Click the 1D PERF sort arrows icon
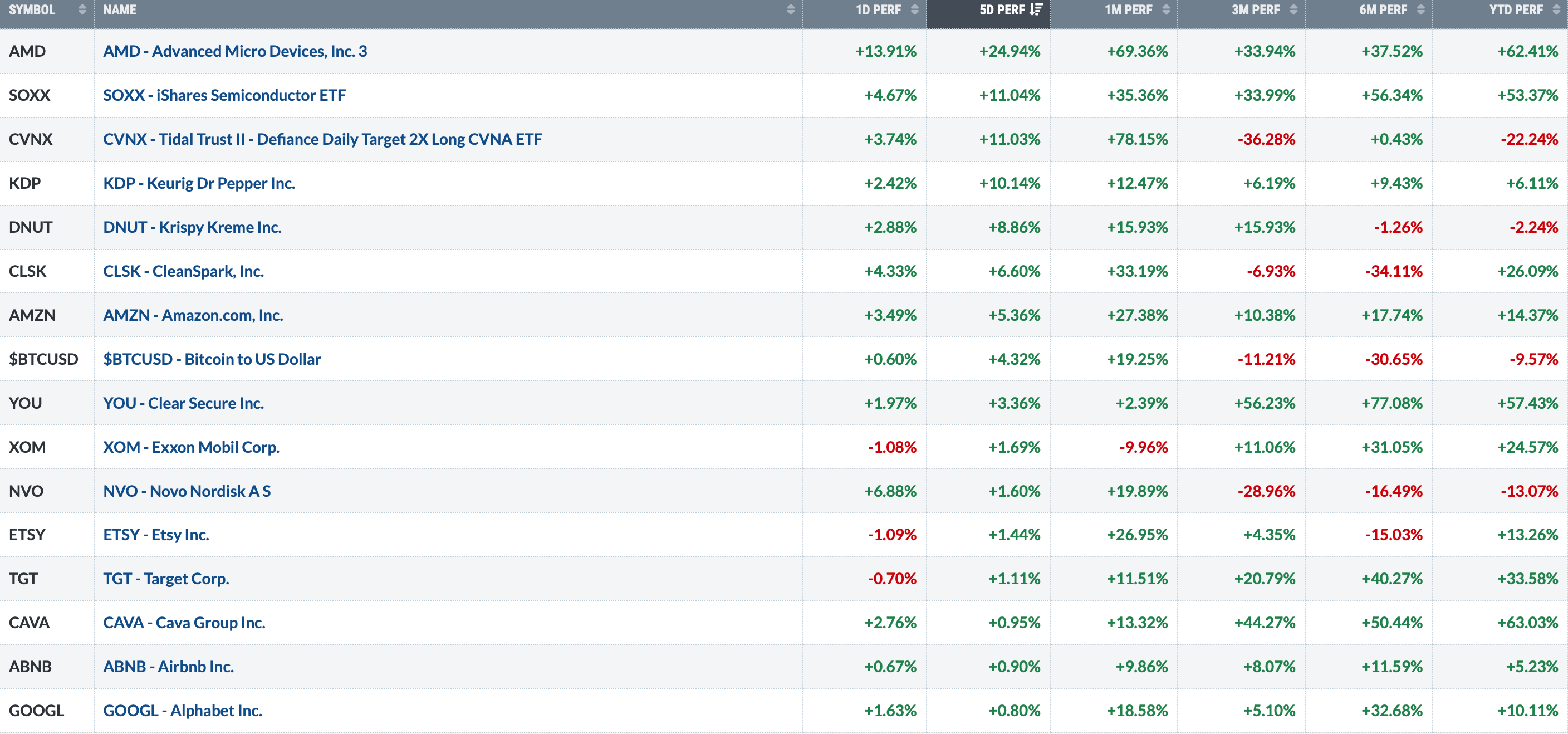 tap(914, 9)
